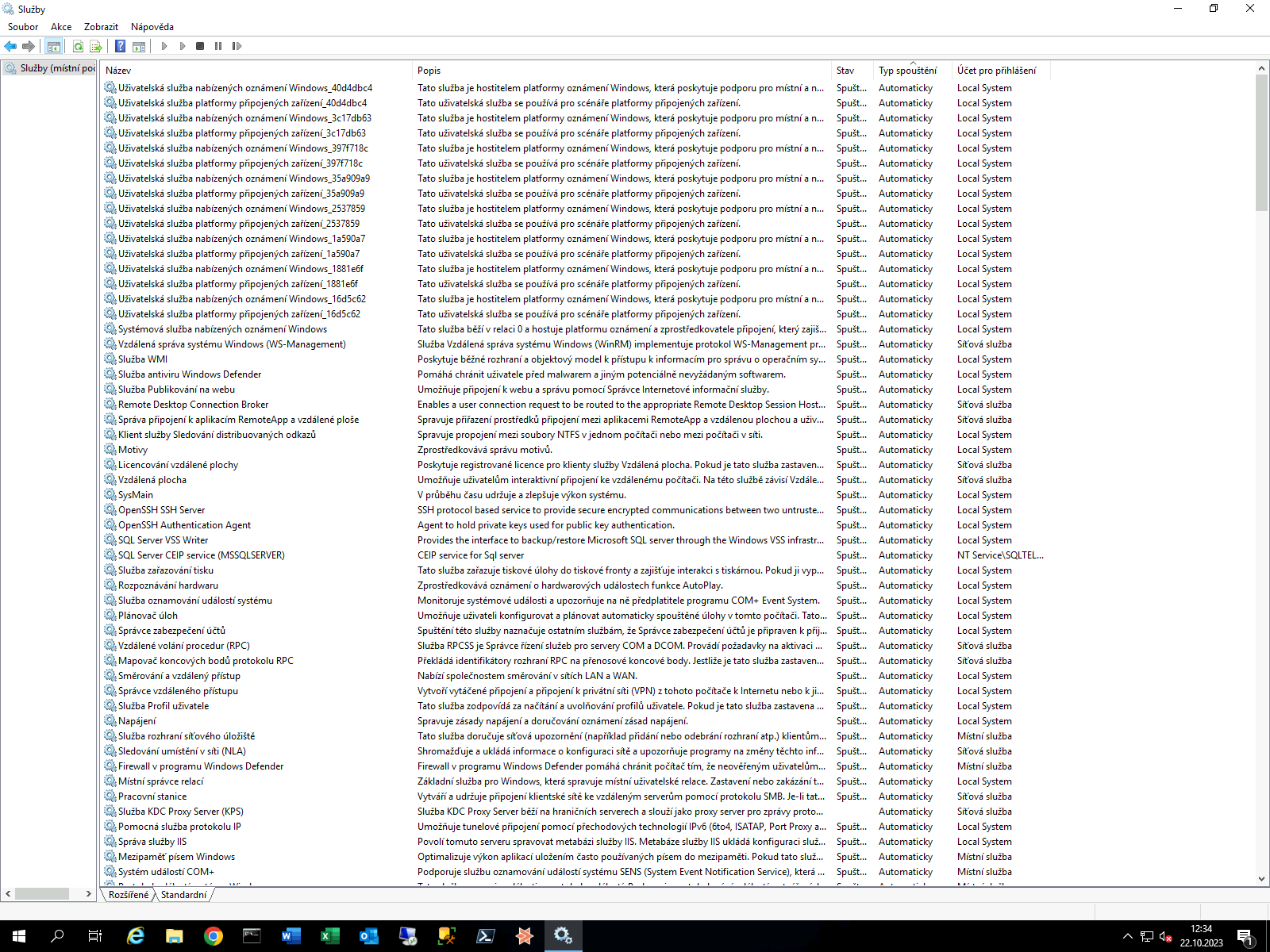Click the Refresh toolbar icon
Viewport: 1270px width, 952px height.
coord(78,46)
